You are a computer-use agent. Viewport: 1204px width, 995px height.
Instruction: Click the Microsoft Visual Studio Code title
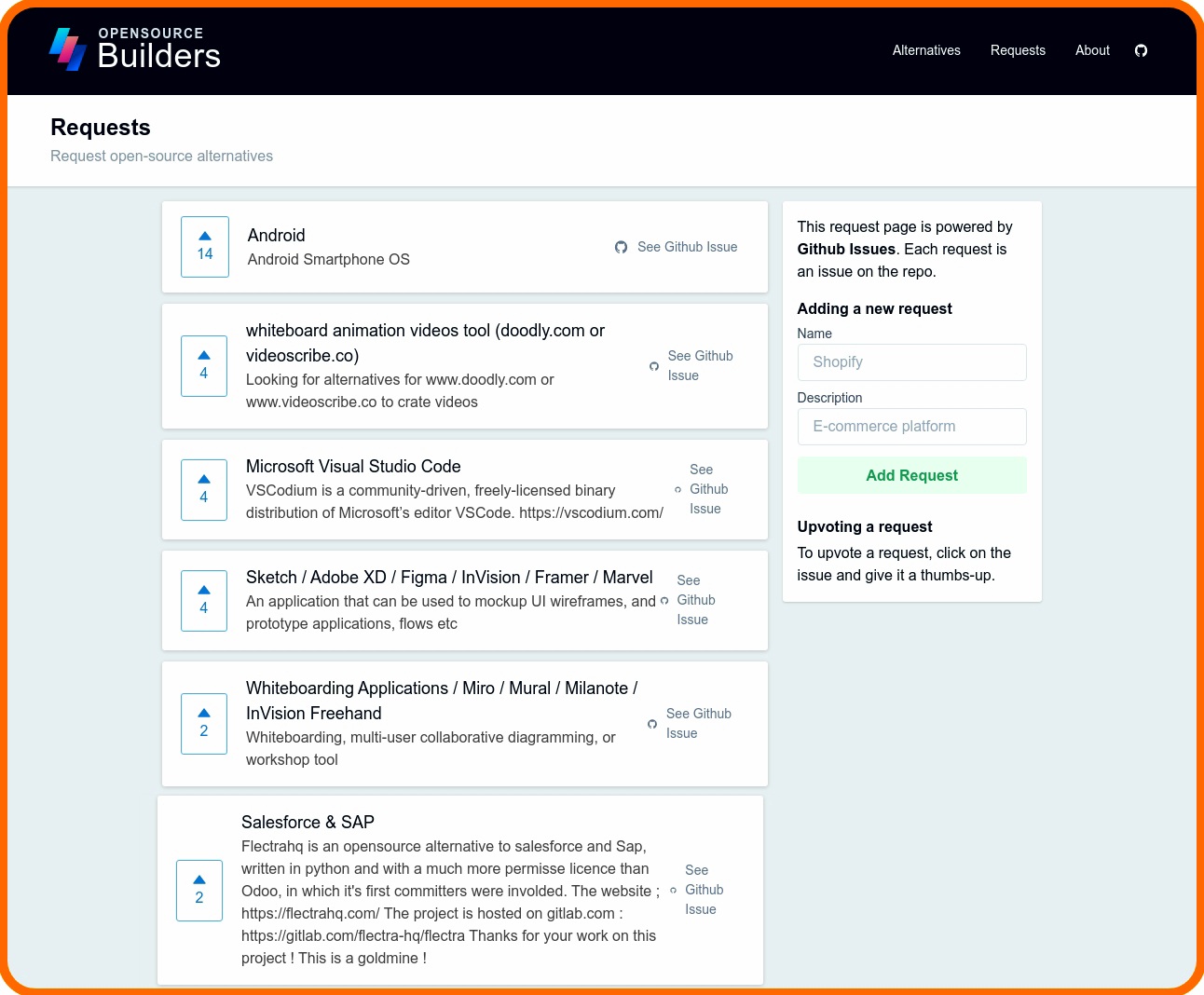[x=353, y=467]
